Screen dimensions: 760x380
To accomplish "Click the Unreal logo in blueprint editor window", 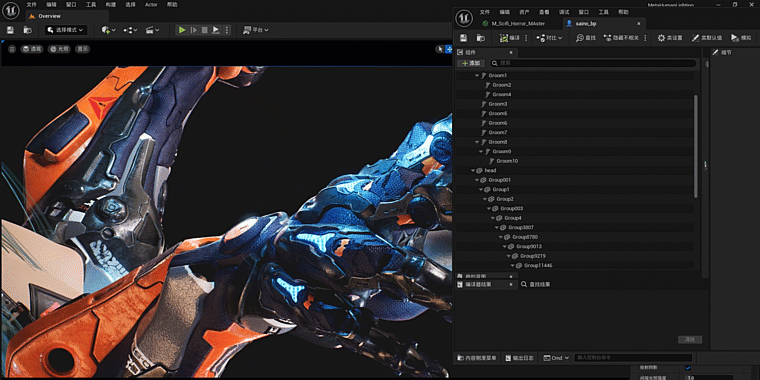I will pos(464,18).
